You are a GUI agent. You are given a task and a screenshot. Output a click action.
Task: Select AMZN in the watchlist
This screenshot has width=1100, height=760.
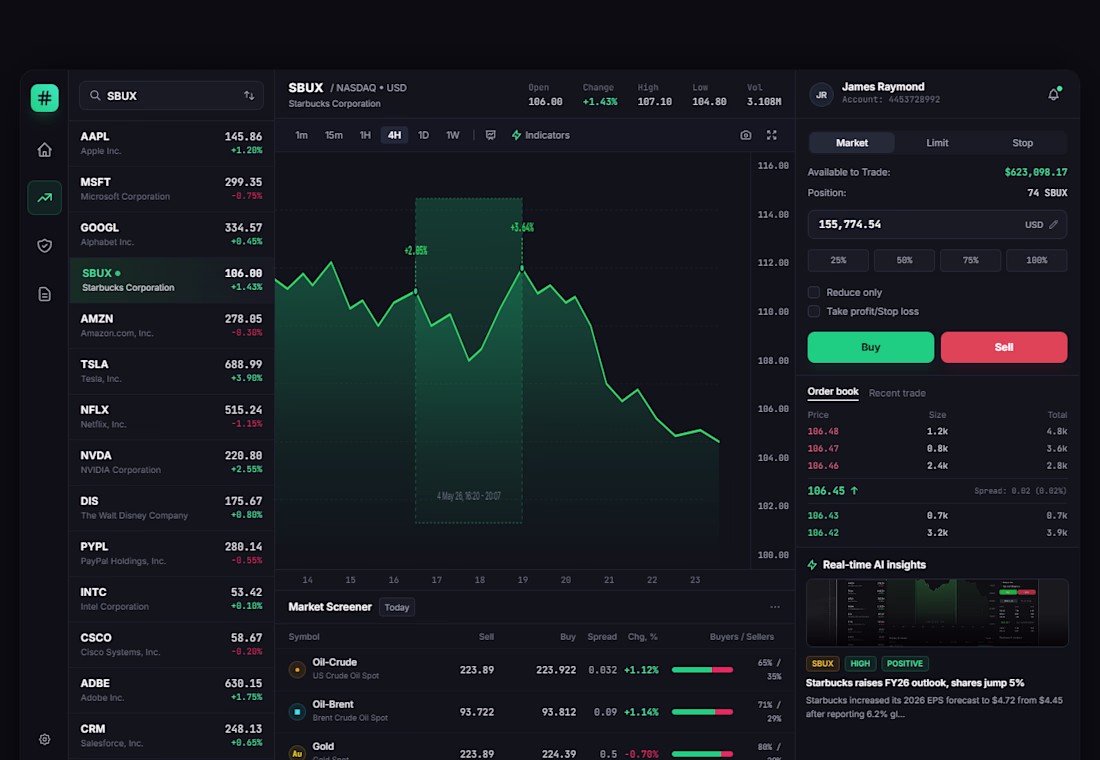click(171, 326)
